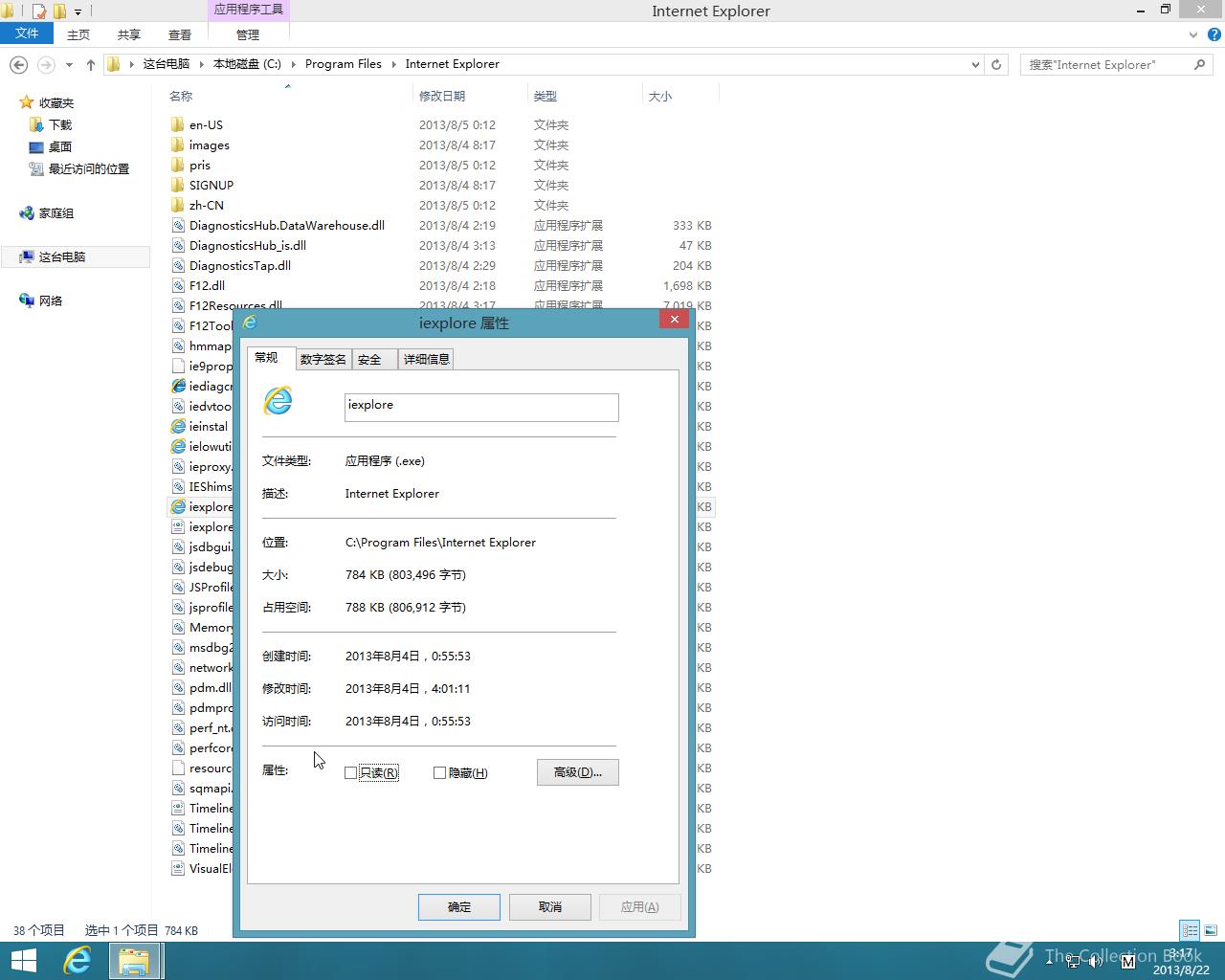The height and width of the screenshot is (980, 1225).
Task: Select the DiagnosticsTap.dll file name
Action: 240,266
